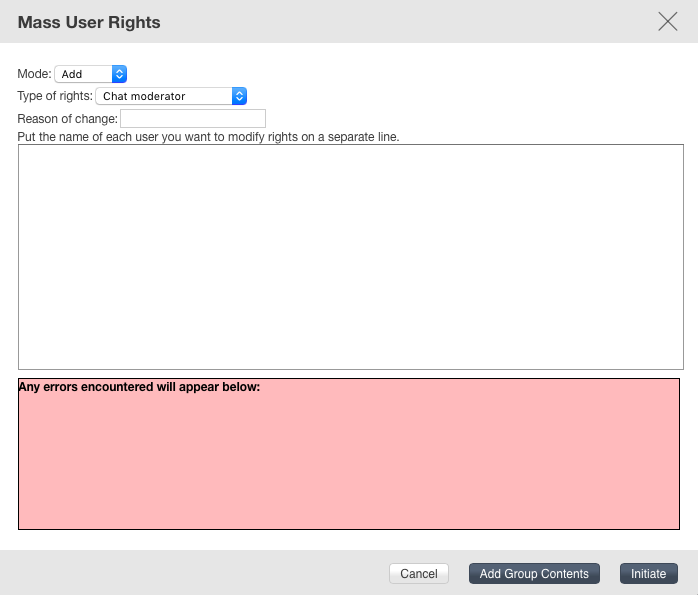The width and height of the screenshot is (698, 595).
Task: Open the Mode dropdown showing Add
Action: (x=91, y=74)
